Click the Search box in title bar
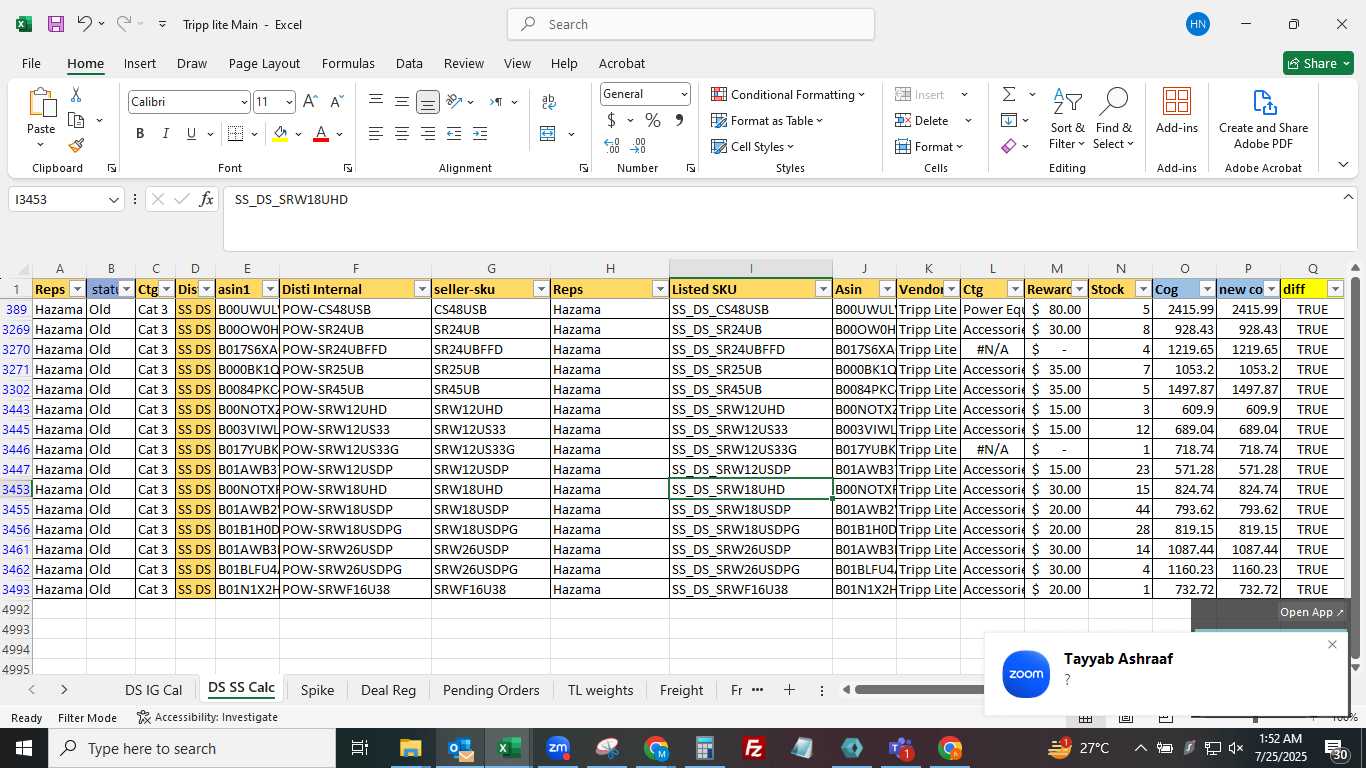This screenshot has height=768, width=1366. [x=690, y=24]
